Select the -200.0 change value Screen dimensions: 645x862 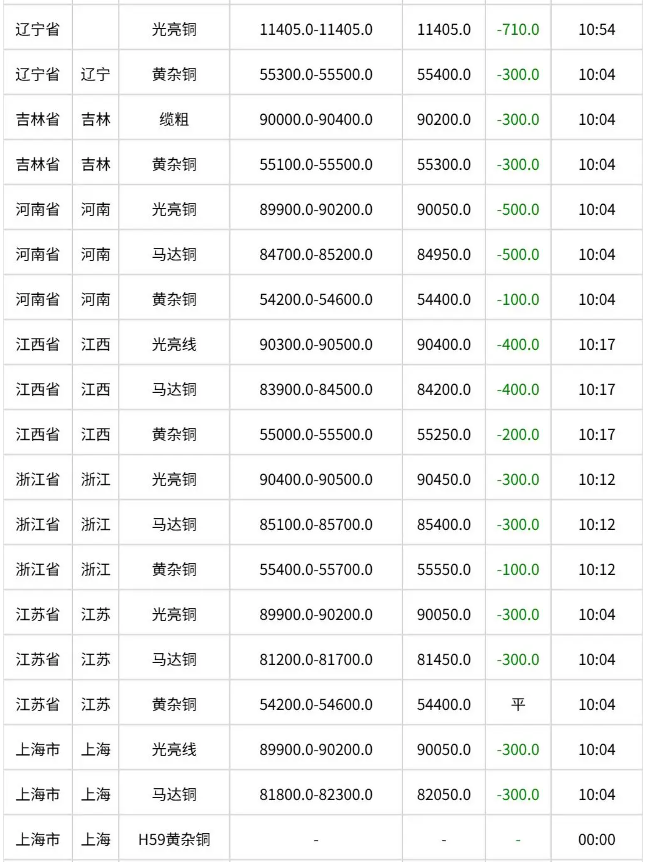[x=518, y=435]
